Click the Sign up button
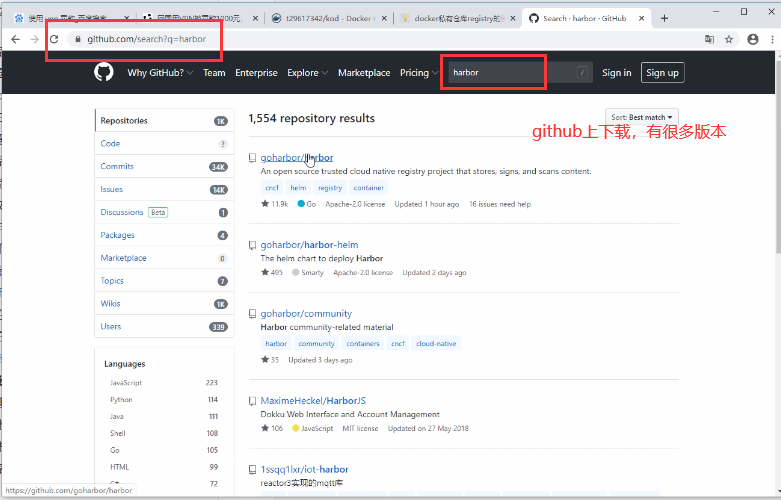Screen dimensions: 781x500 [x=662, y=73]
